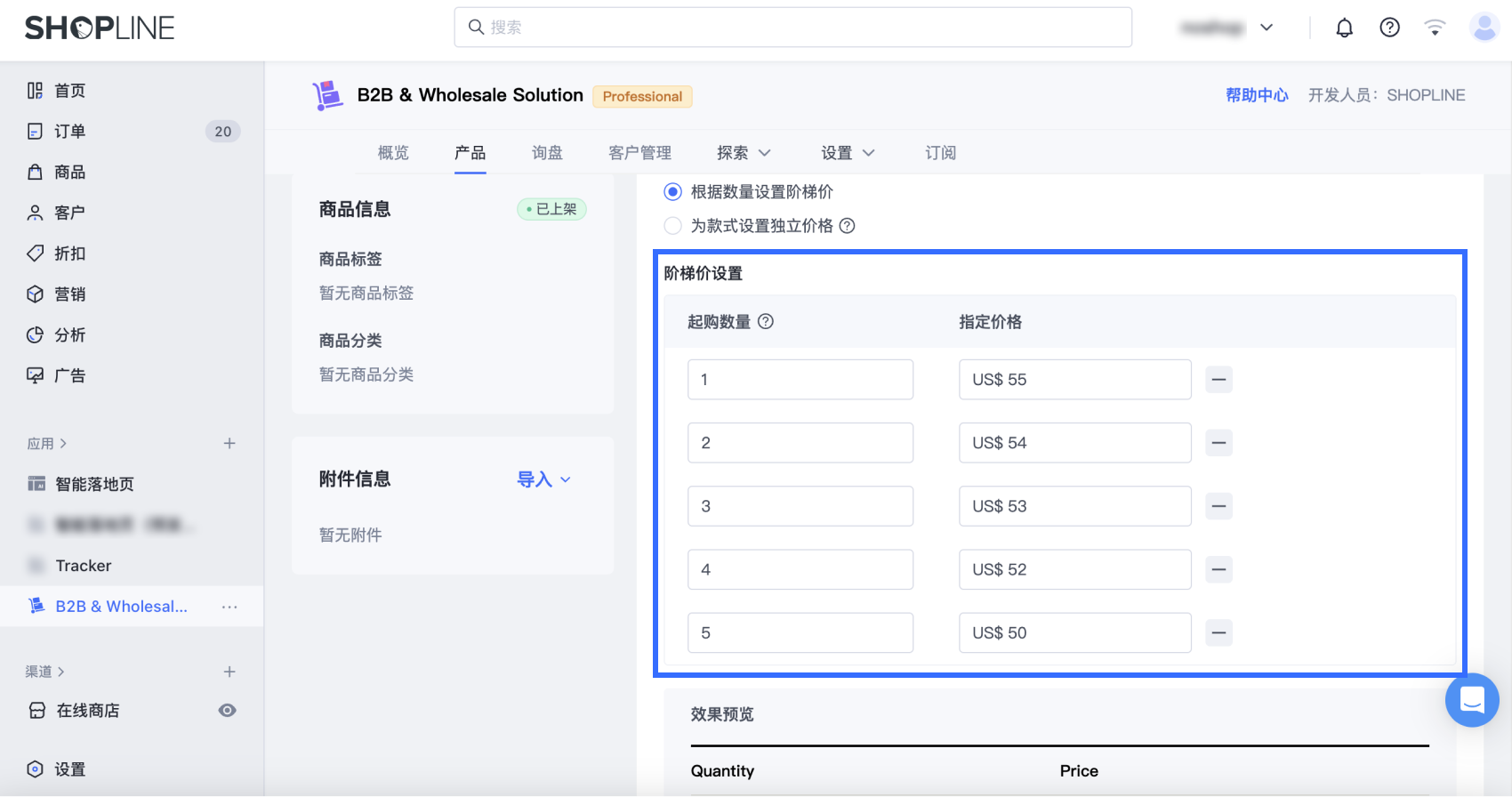Preview online store with eye icon

tap(228, 711)
